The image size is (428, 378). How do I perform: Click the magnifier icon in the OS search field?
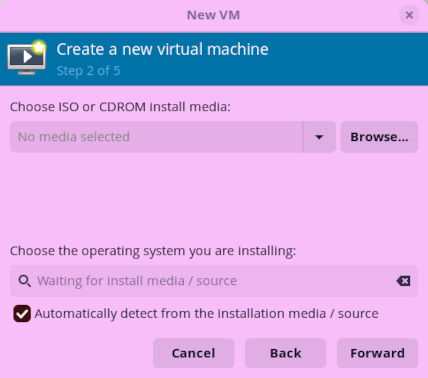point(25,281)
